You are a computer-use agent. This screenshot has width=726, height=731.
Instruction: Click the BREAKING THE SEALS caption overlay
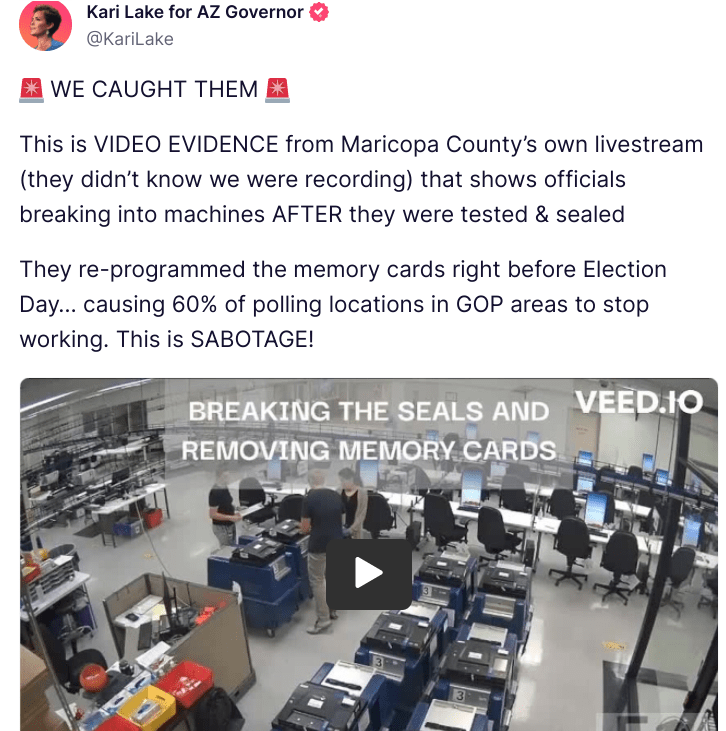pyautogui.click(x=368, y=412)
